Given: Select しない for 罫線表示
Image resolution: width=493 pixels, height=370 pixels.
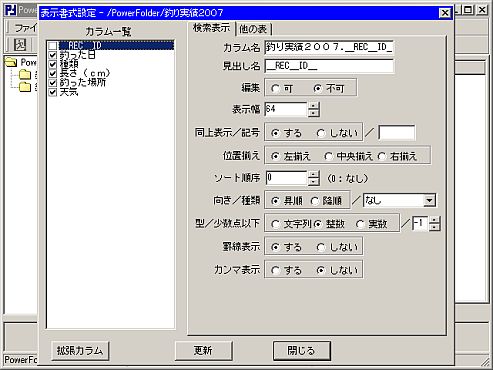Looking at the screenshot, I should coord(321,247).
